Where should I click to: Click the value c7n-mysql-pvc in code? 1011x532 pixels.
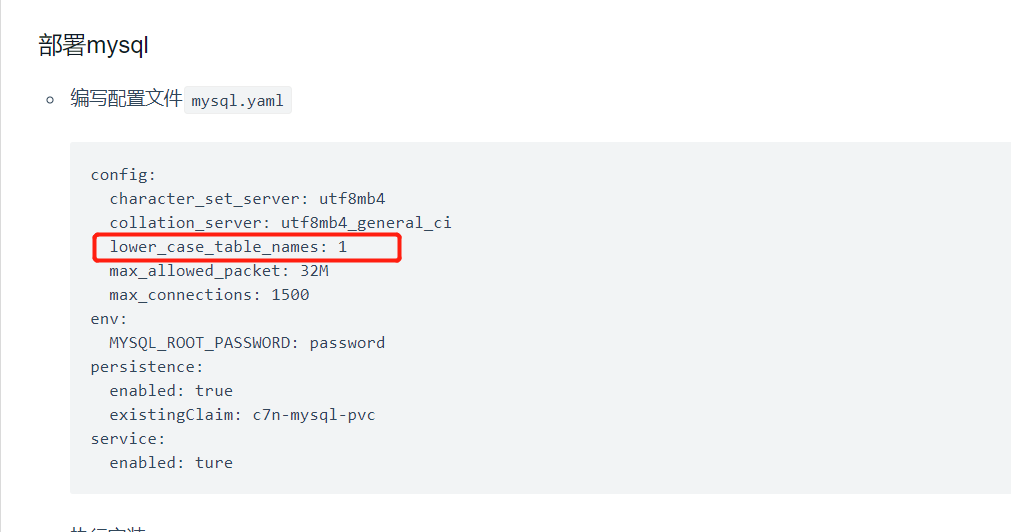coord(314,415)
